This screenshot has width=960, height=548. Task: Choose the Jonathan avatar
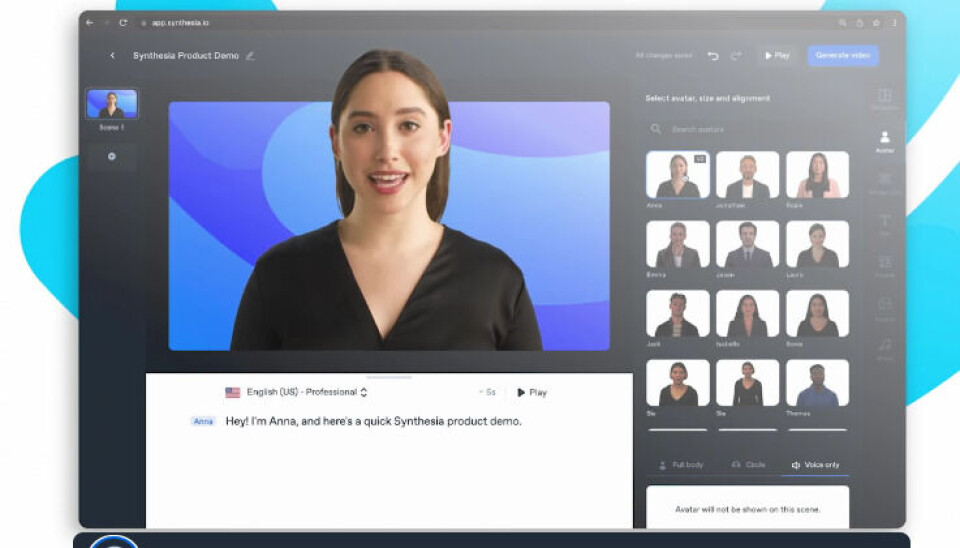[748, 175]
